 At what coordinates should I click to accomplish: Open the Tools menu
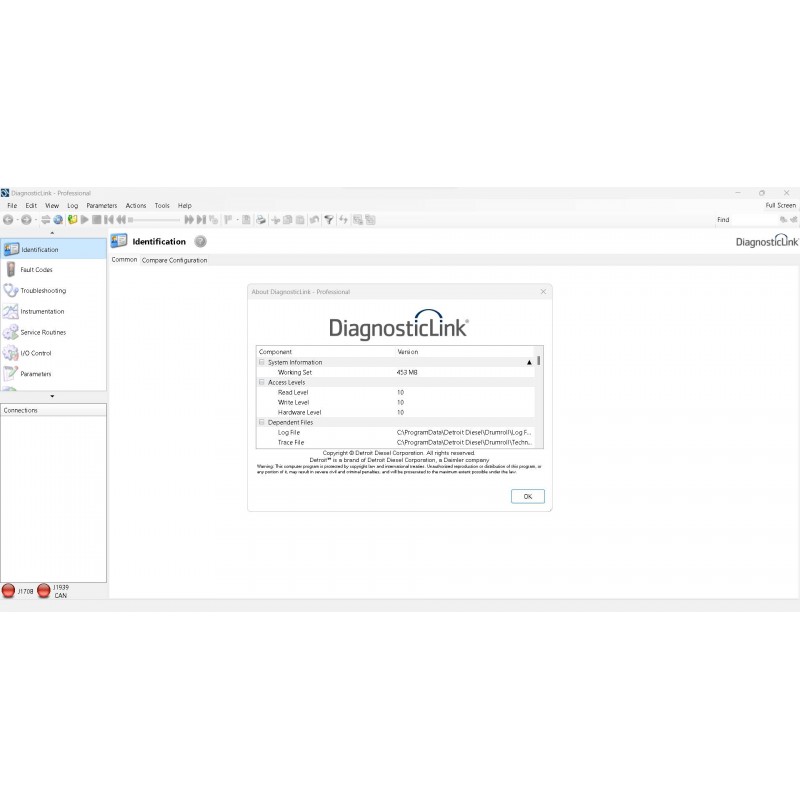click(x=162, y=206)
